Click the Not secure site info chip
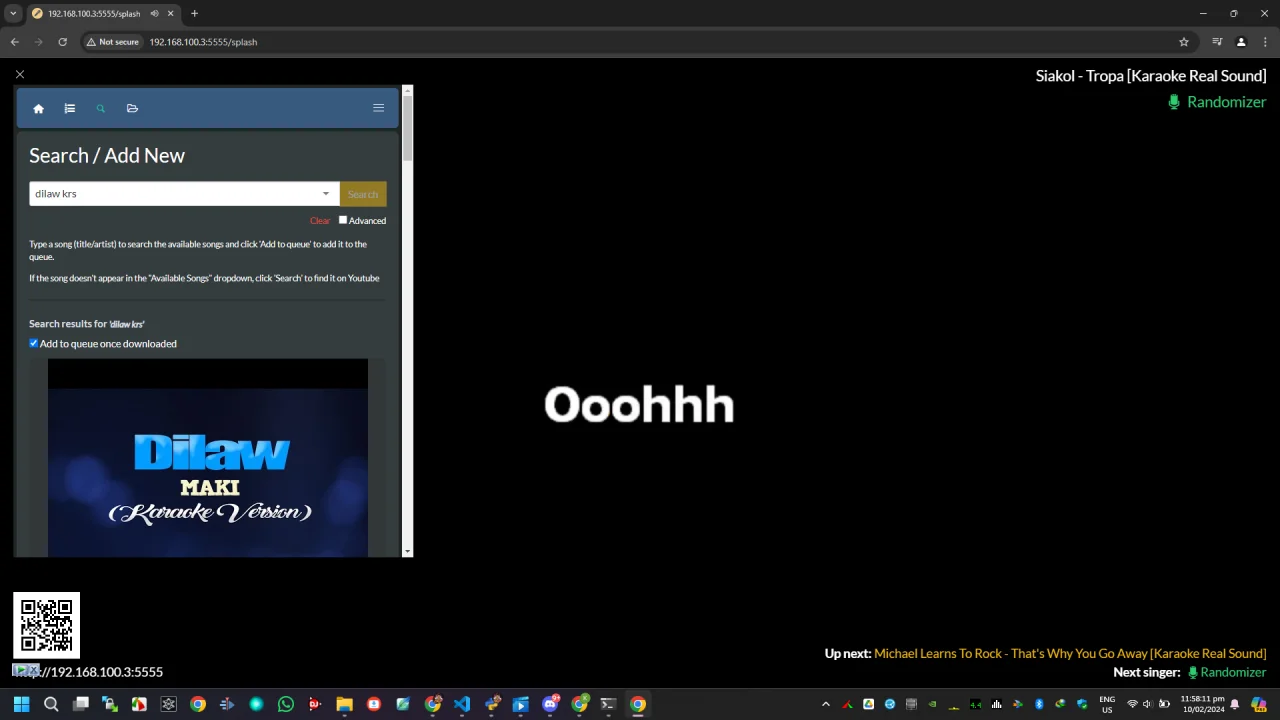The width and height of the screenshot is (1280, 720). (112, 42)
